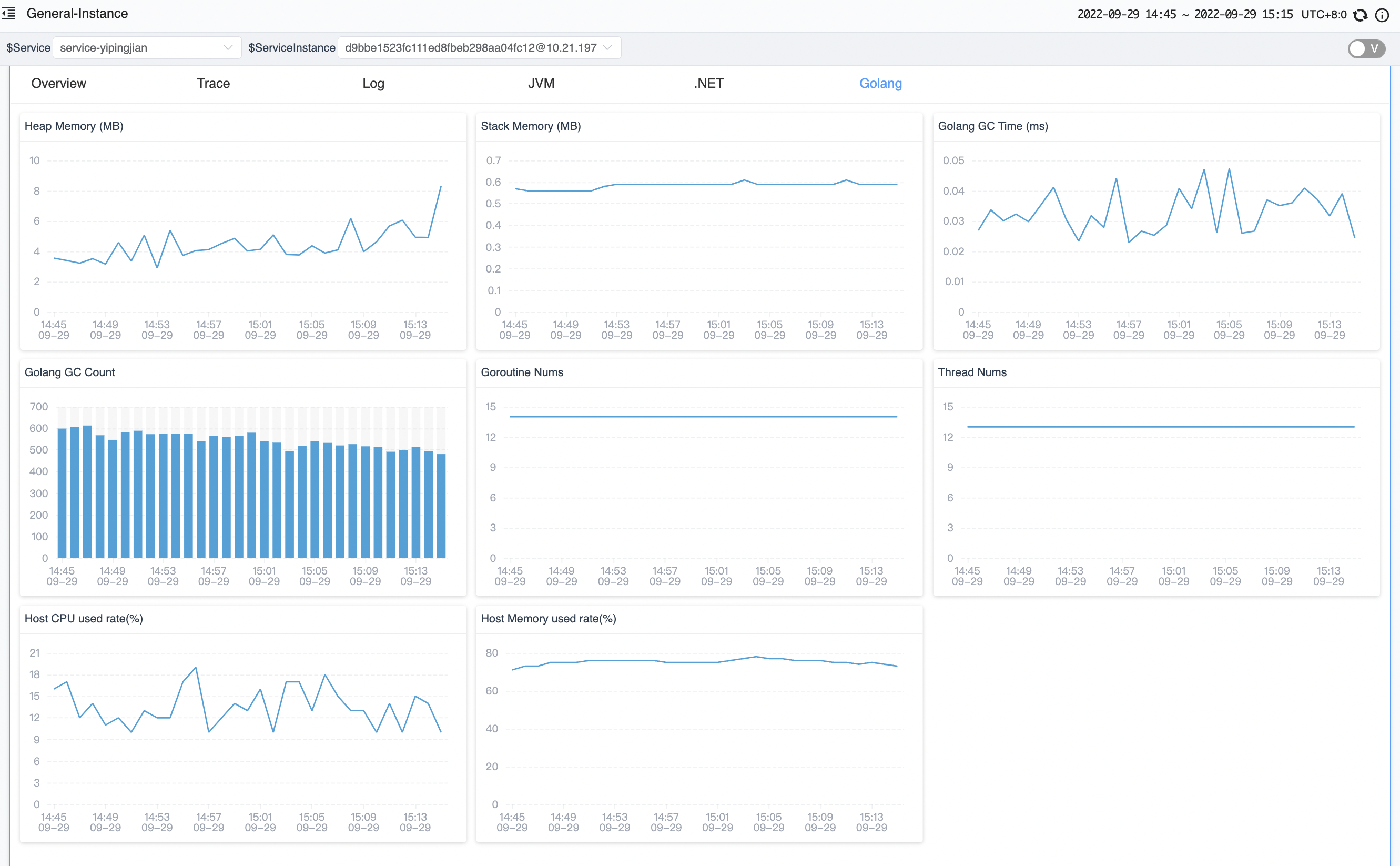Image resolution: width=1400 pixels, height=866 pixels.
Task: Switch to the .NET tab
Action: coord(708,84)
